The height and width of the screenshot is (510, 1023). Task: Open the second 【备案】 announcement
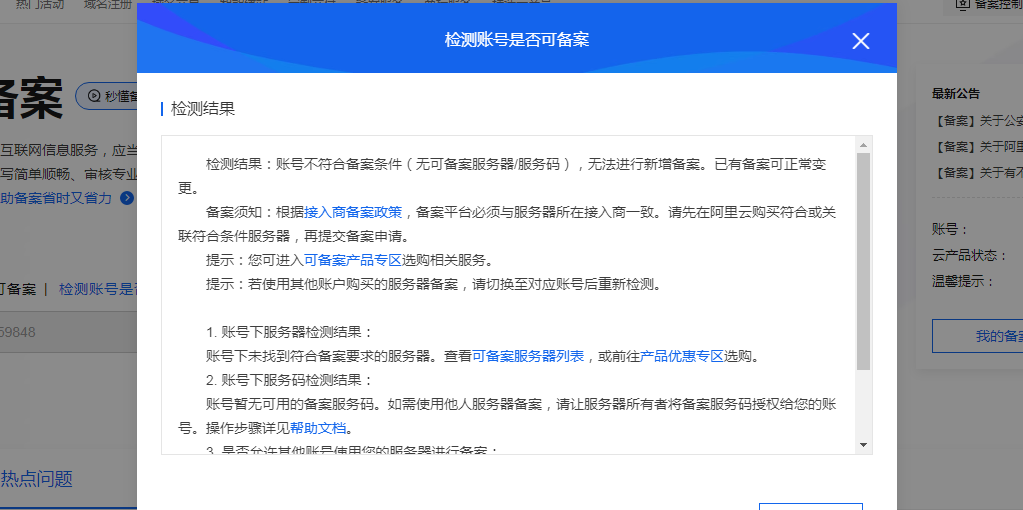pyautogui.click(x=977, y=147)
